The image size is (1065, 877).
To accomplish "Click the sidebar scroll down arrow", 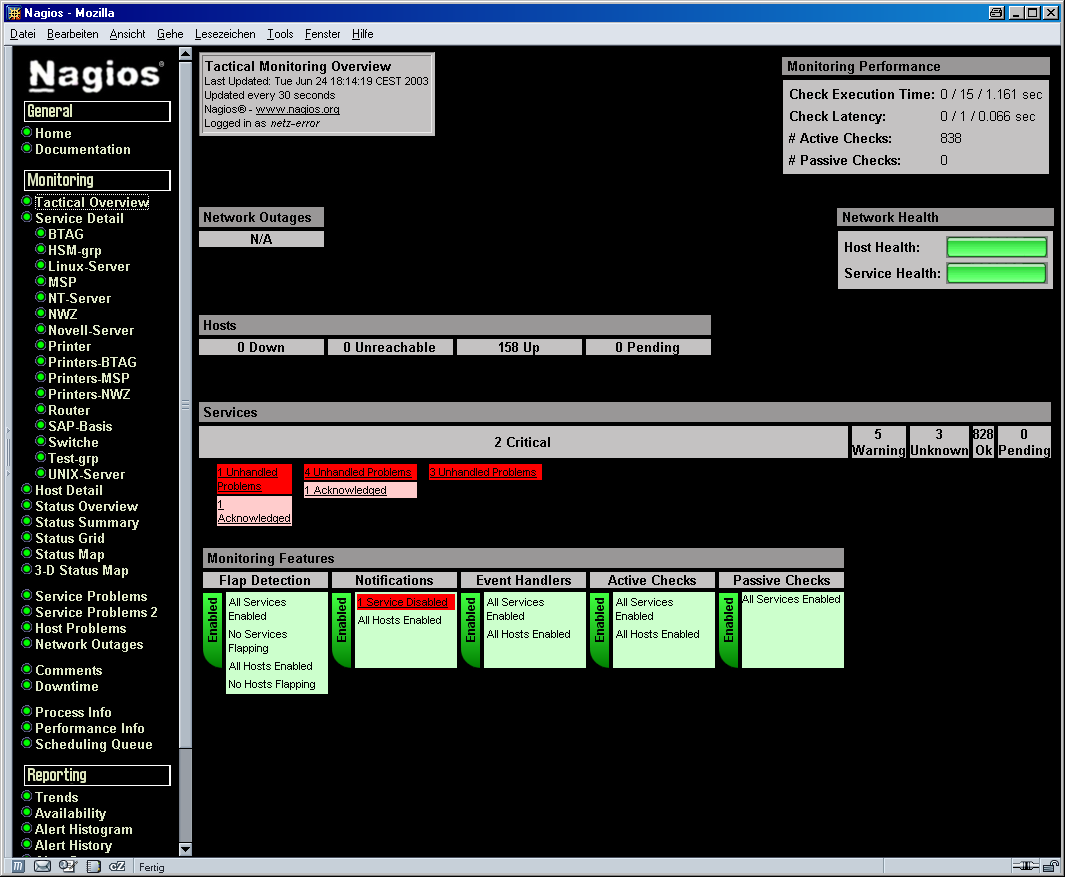I will tap(185, 849).
